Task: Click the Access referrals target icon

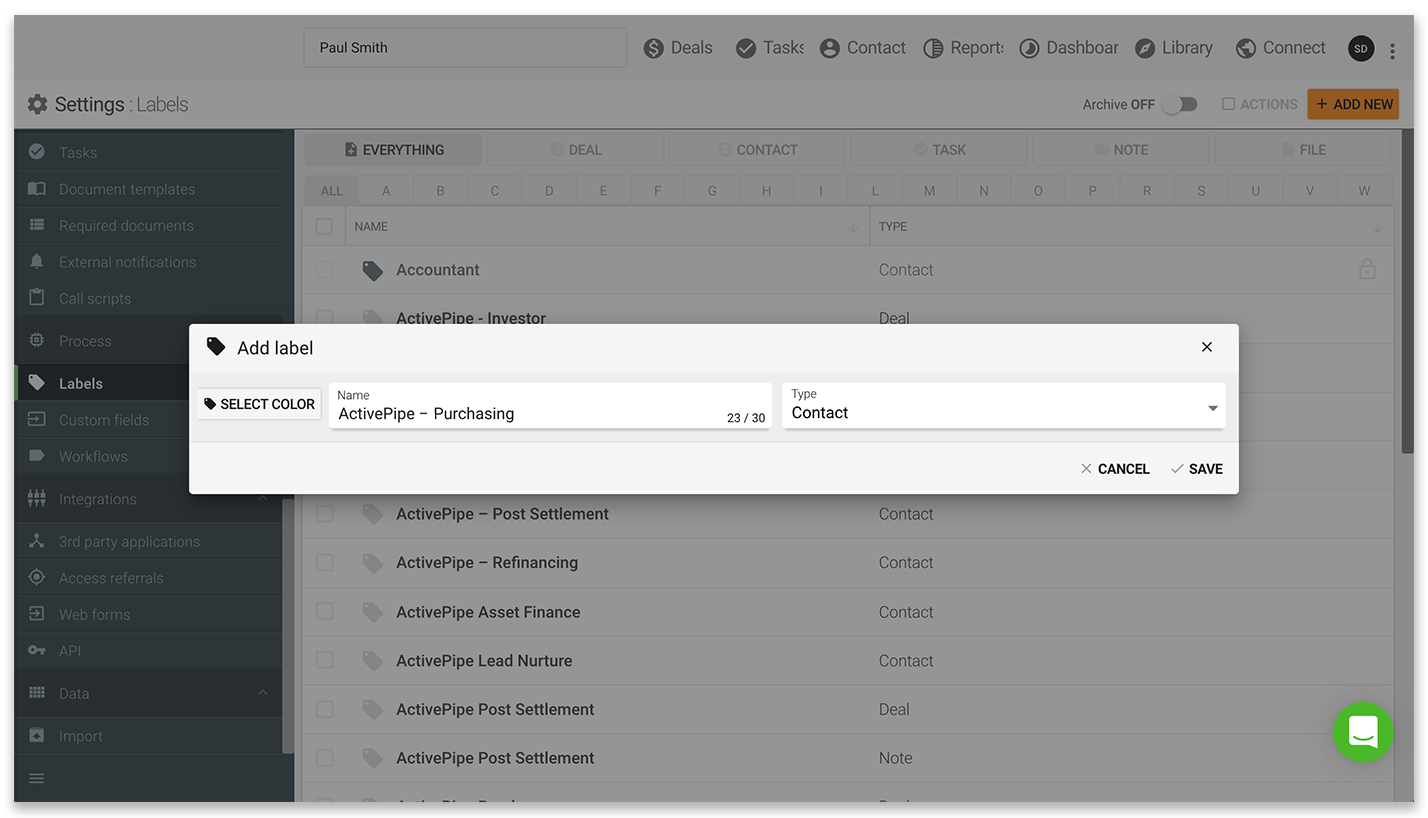Action: click(37, 577)
